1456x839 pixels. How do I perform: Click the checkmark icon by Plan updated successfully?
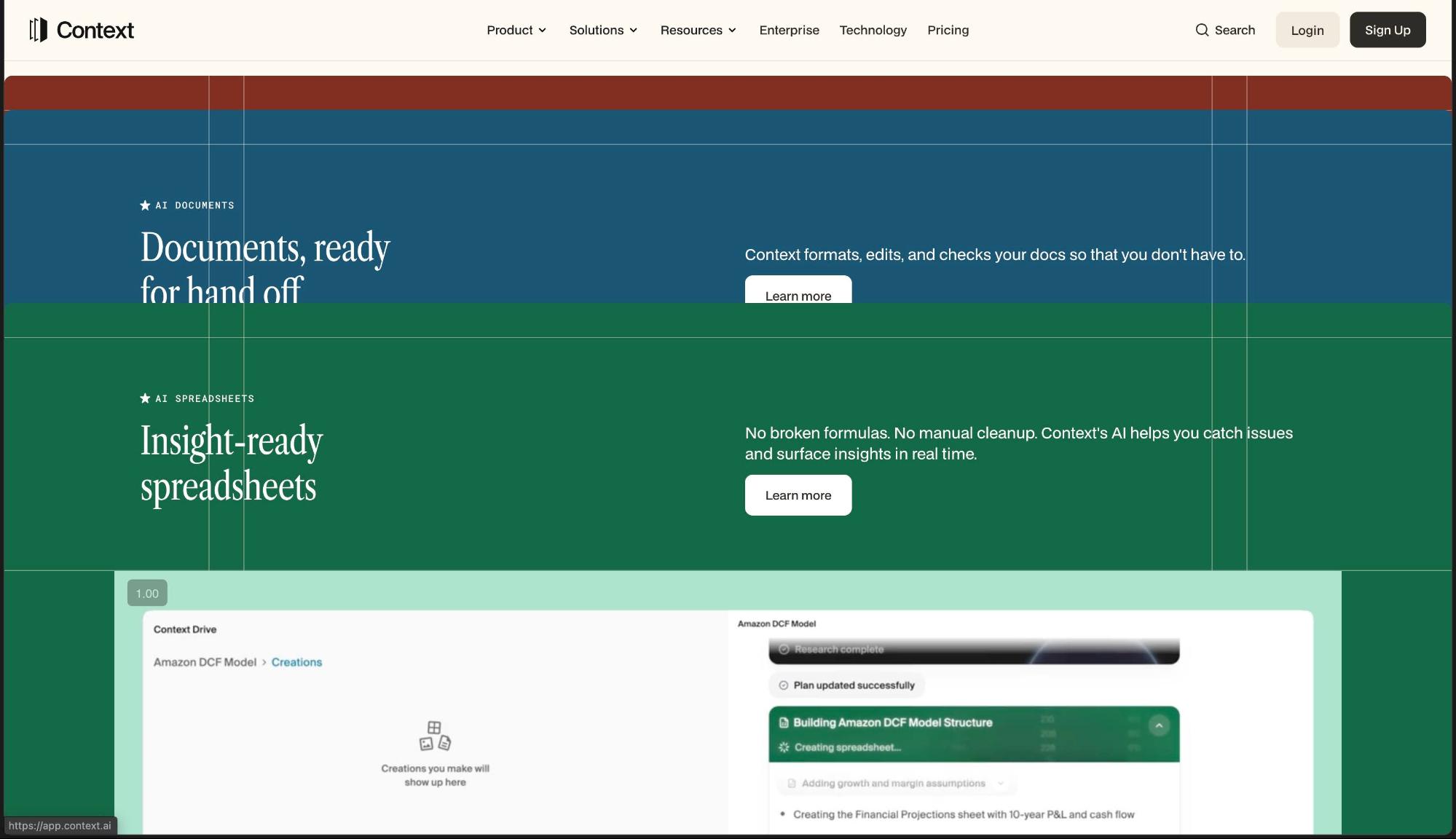(784, 685)
